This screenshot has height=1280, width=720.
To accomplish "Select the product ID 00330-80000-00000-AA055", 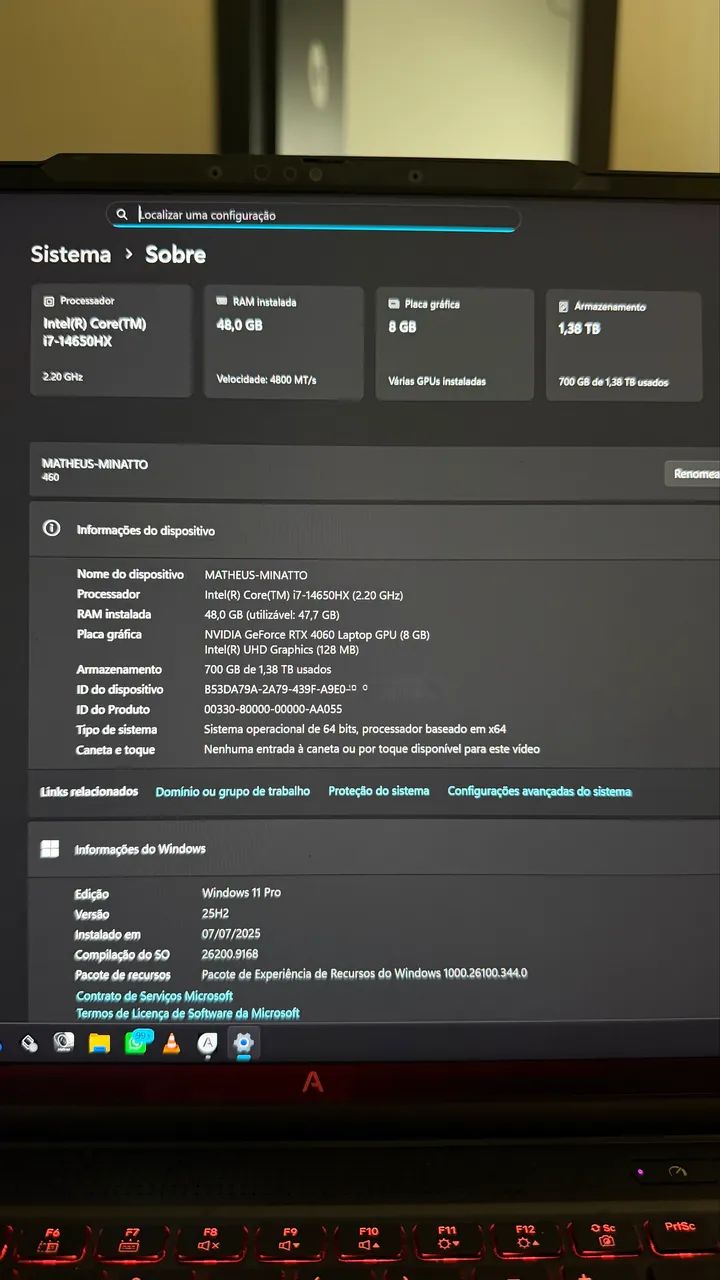I will tap(273, 709).
